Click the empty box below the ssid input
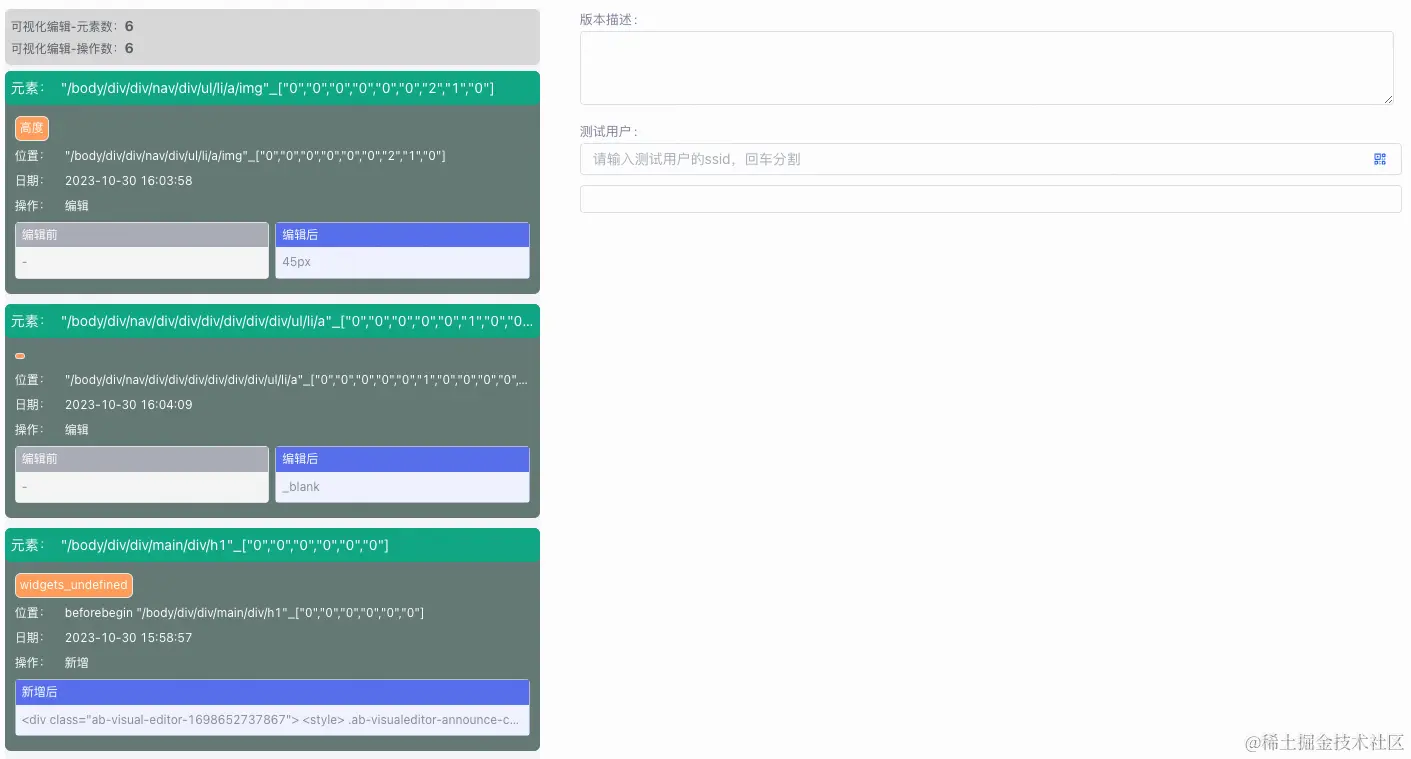Image resolution: width=1411 pixels, height=759 pixels. (990, 199)
